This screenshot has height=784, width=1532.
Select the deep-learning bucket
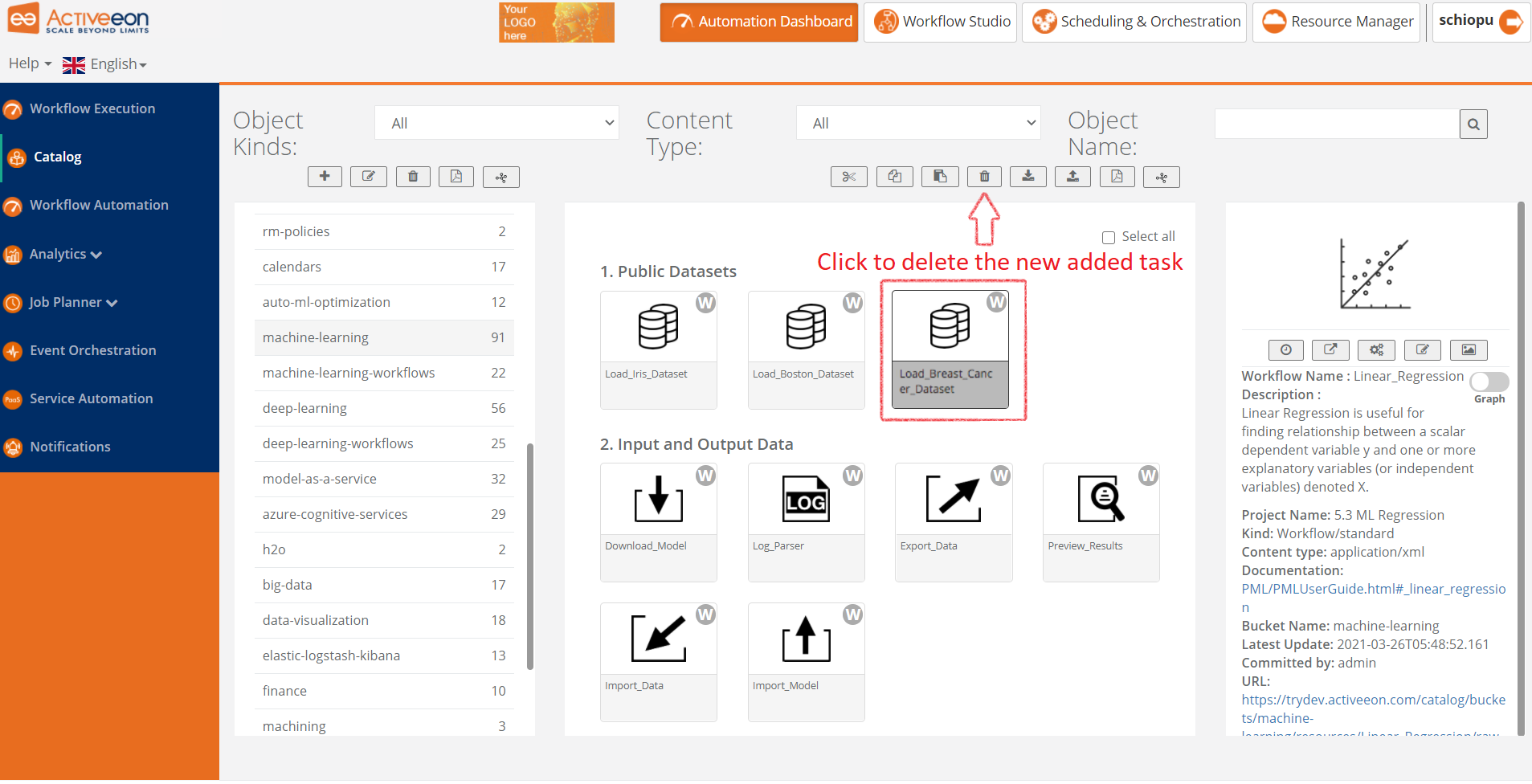(384, 408)
